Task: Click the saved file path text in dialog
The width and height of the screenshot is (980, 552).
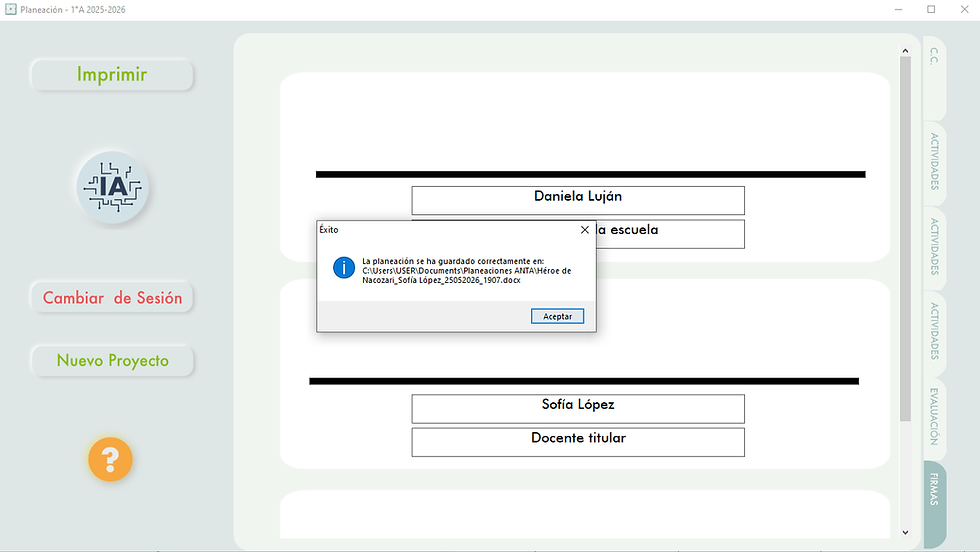Action: point(466,276)
